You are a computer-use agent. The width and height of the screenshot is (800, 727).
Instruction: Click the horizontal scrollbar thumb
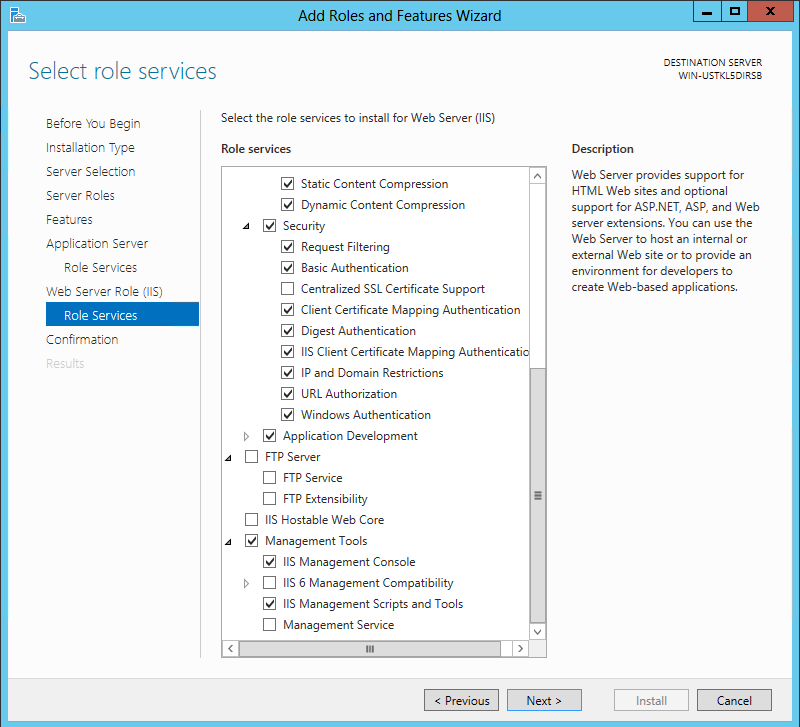pyautogui.click(x=370, y=648)
